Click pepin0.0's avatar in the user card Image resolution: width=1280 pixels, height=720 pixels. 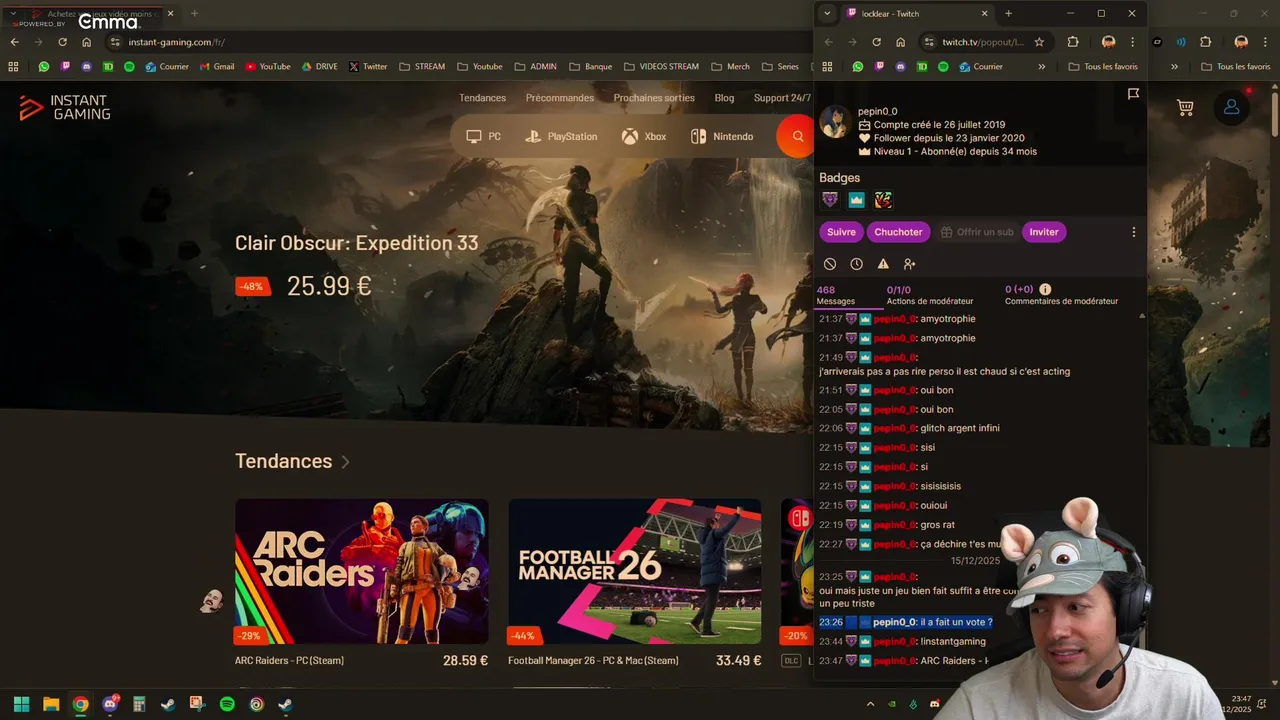(x=834, y=122)
